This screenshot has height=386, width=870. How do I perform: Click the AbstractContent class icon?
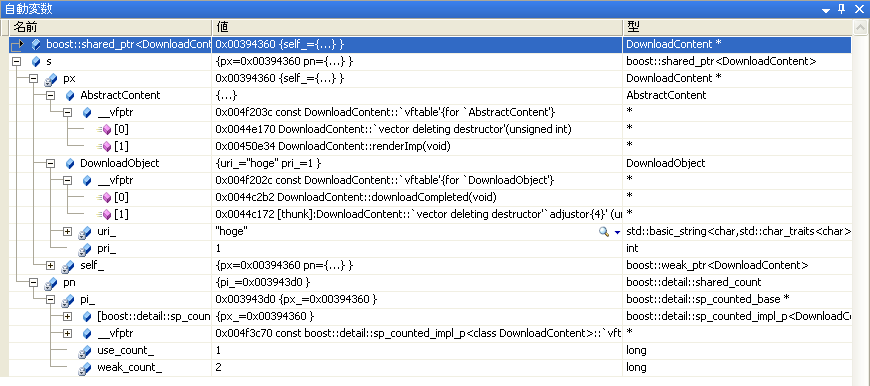(x=70, y=95)
